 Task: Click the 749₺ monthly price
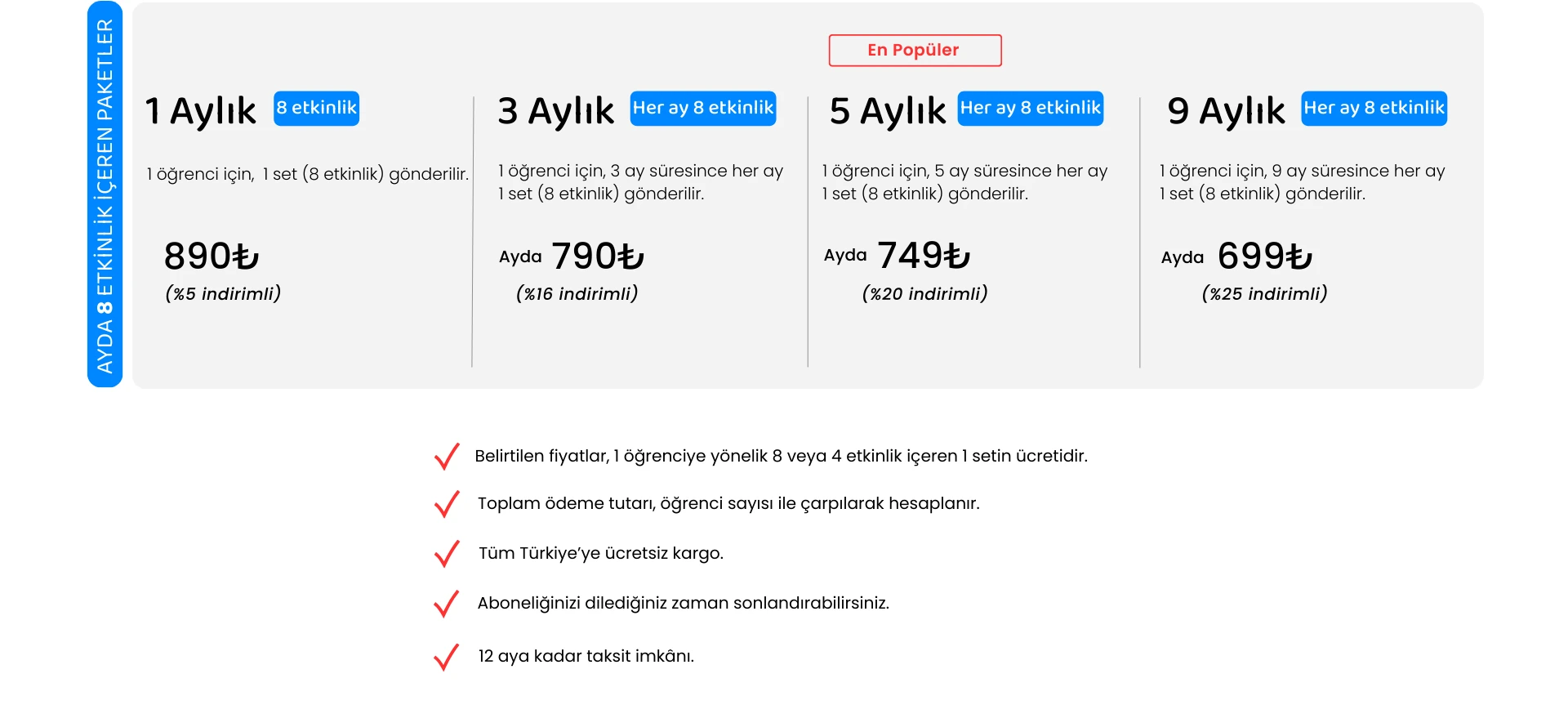(x=924, y=256)
